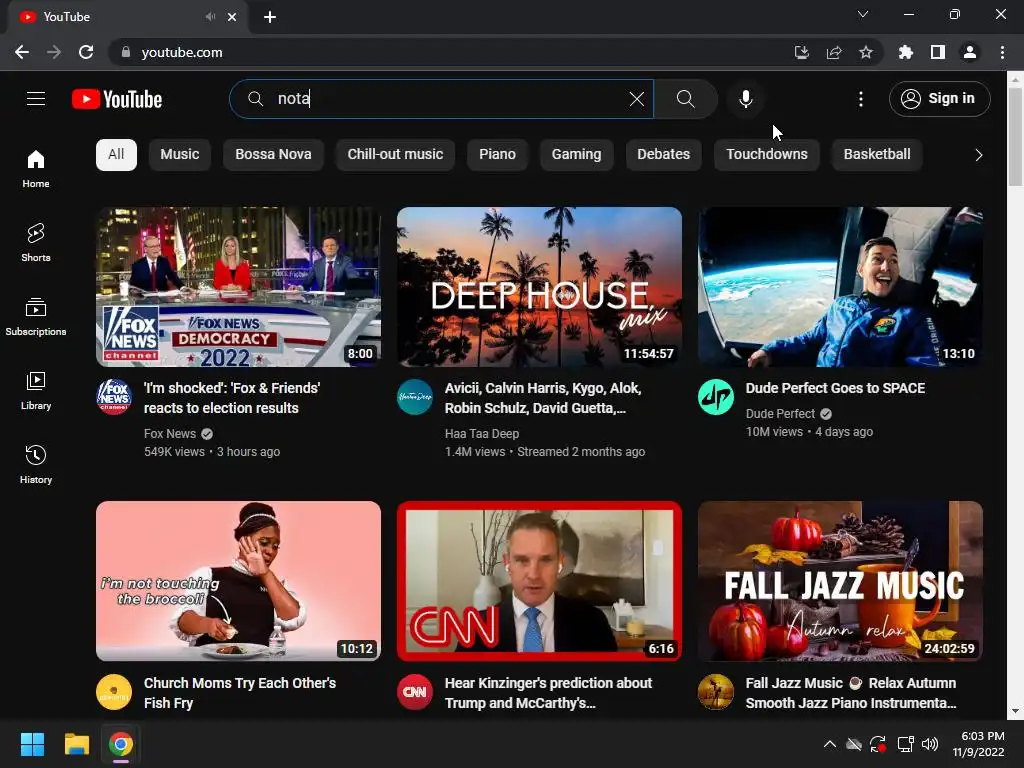Clear the search box with the X icon

tap(637, 99)
